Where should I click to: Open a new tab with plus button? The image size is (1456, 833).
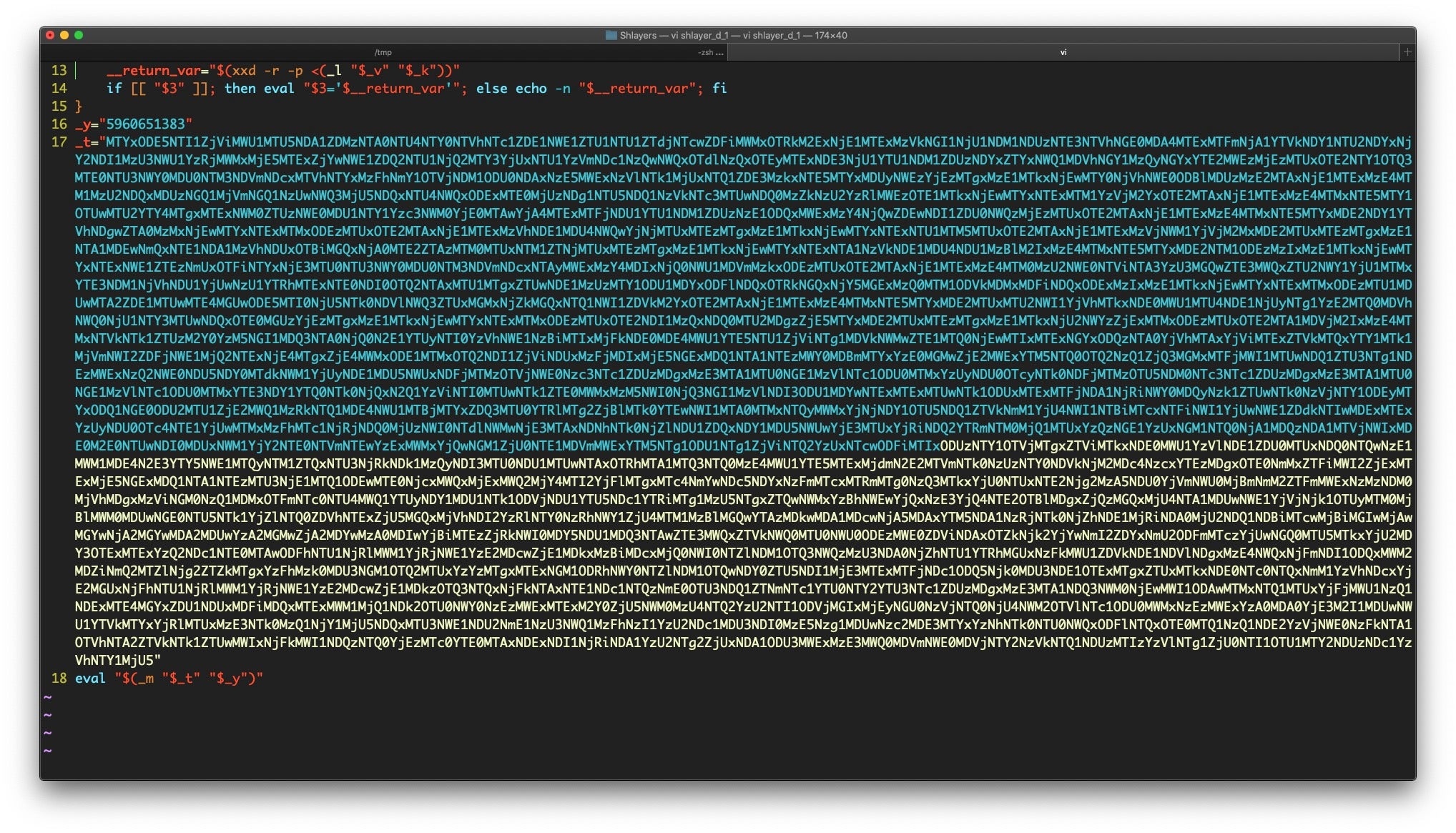click(x=1407, y=51)
